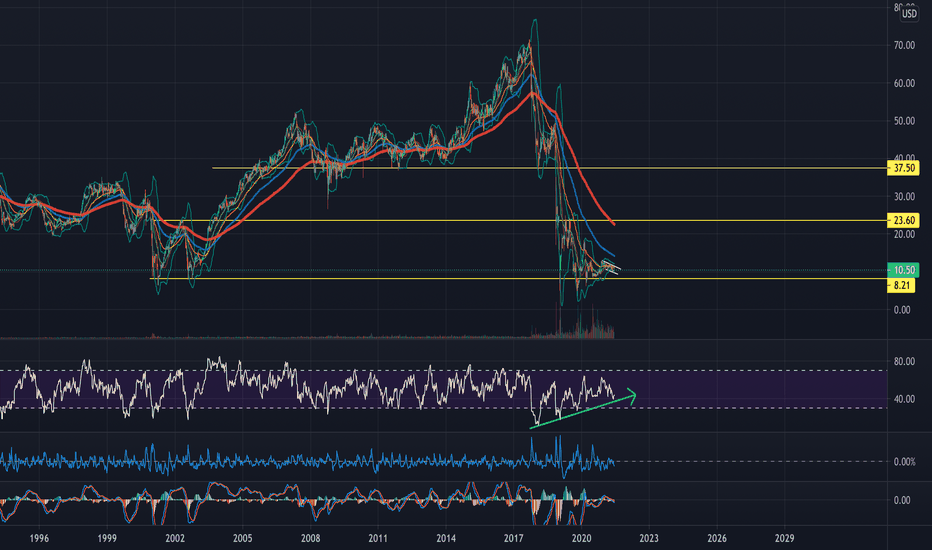Click the 2020 label on time axis

581,538
